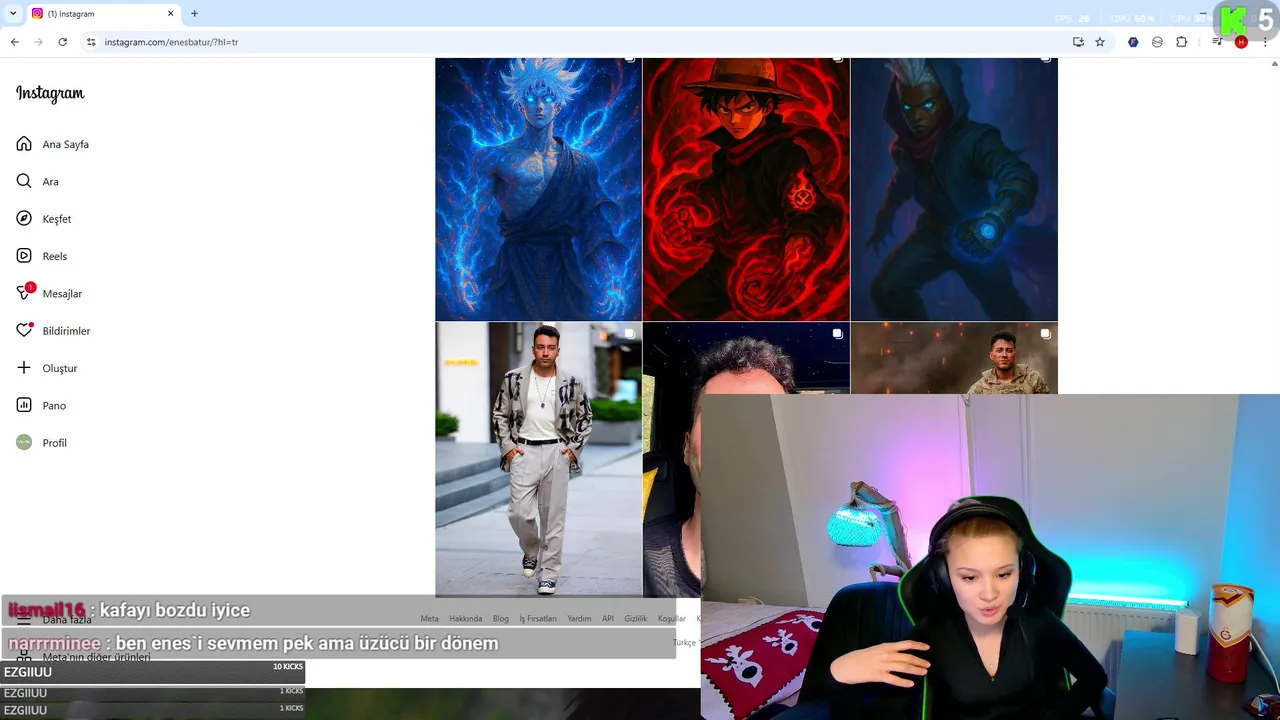Click the site info icon in address bar
Image resolution: width=1280 pixels, height=720 pixels.
click(91, 42)
